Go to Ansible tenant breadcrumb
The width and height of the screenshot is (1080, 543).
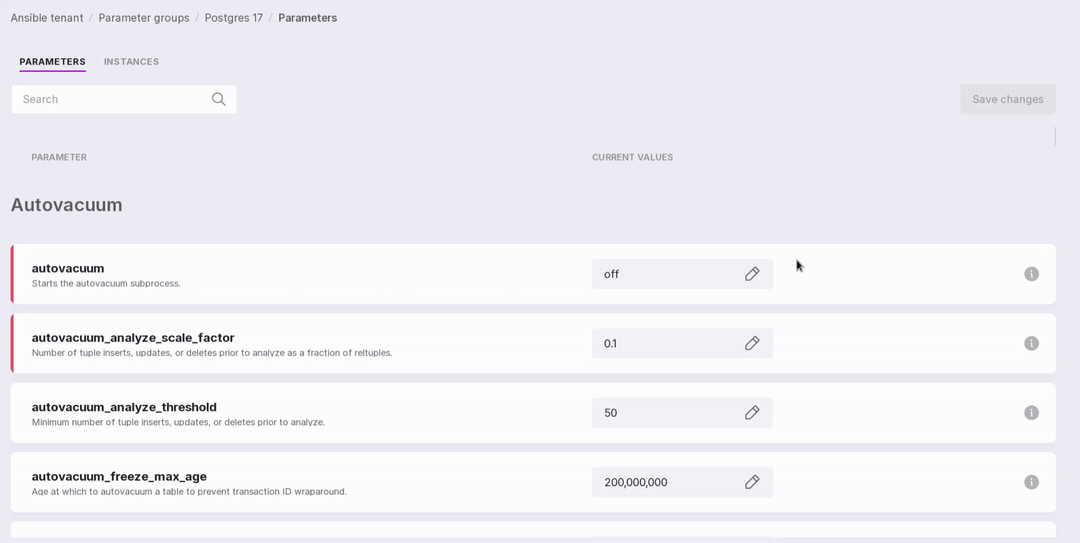point(47,18)
